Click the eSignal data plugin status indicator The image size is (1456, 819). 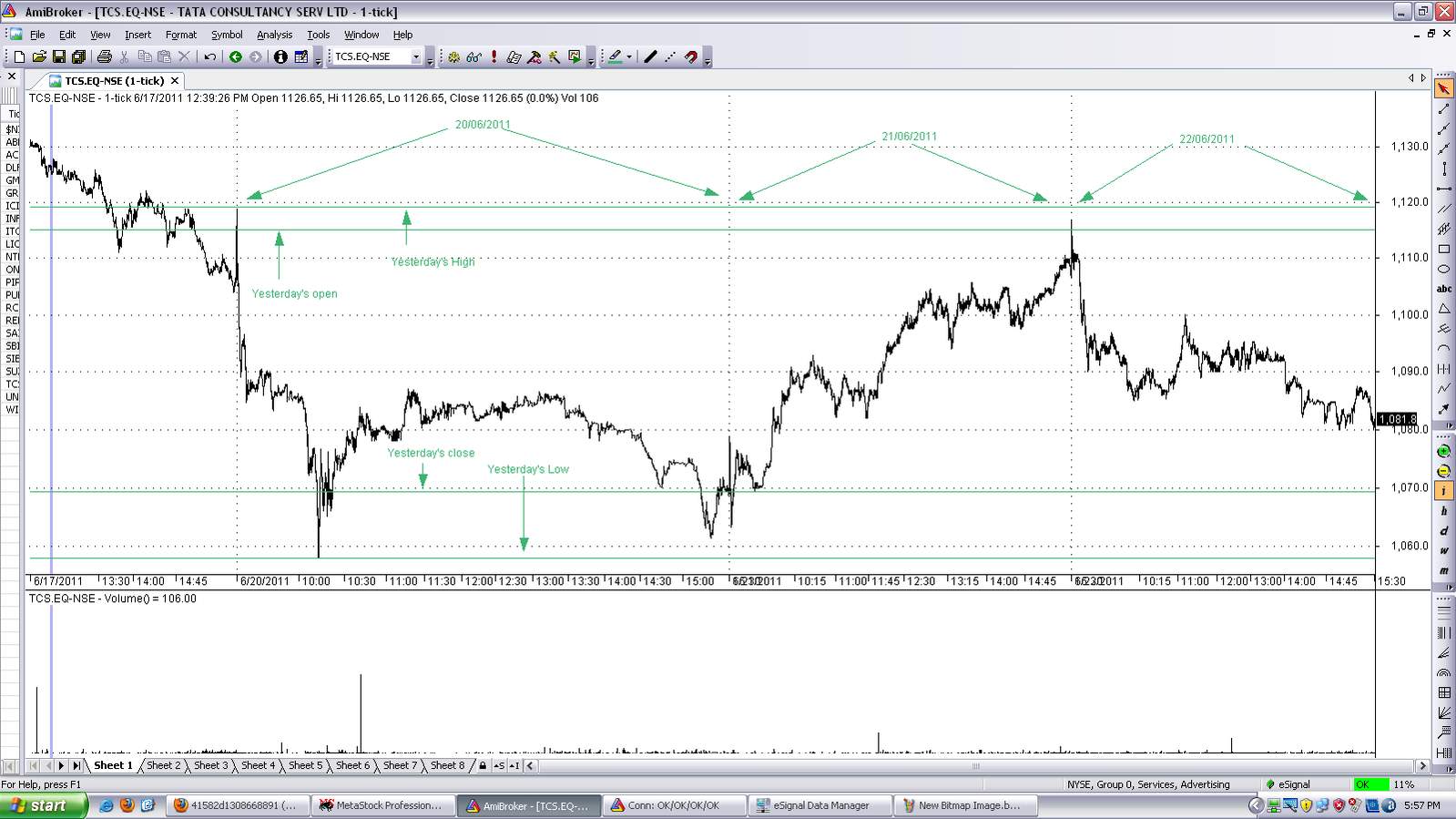point(1288,784)
